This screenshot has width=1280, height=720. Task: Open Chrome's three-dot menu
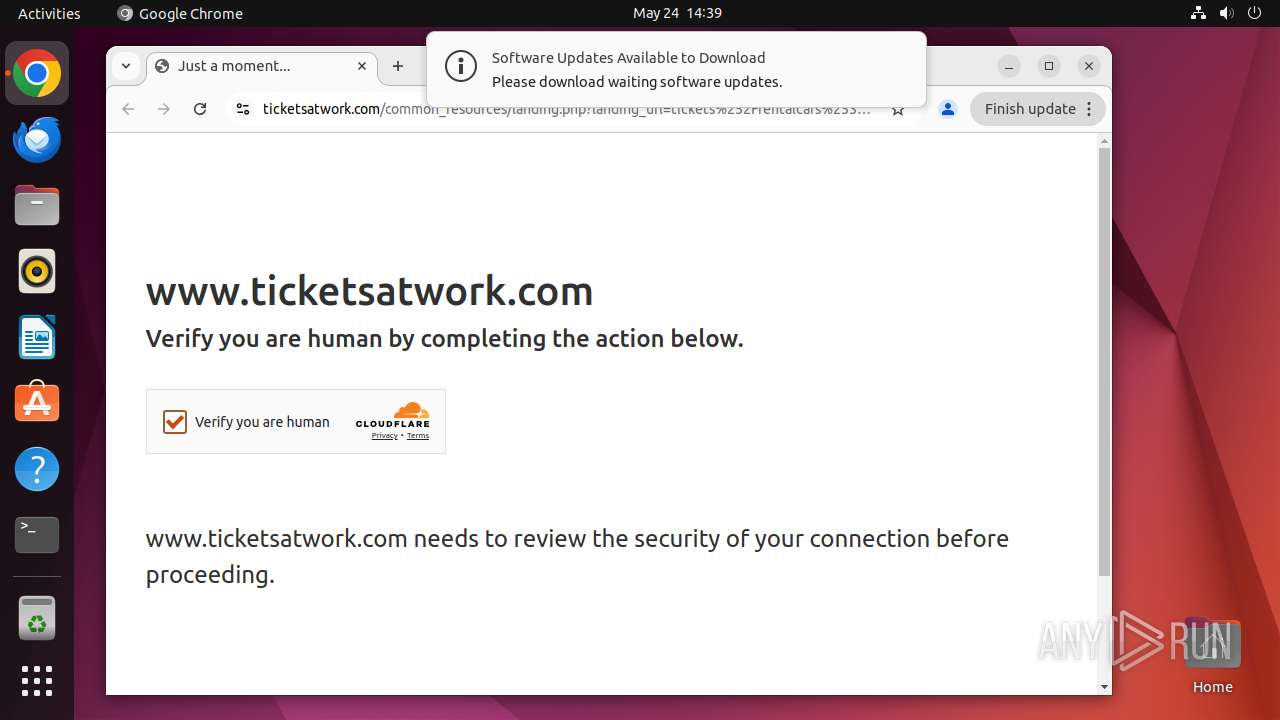tap(1090, 109)
